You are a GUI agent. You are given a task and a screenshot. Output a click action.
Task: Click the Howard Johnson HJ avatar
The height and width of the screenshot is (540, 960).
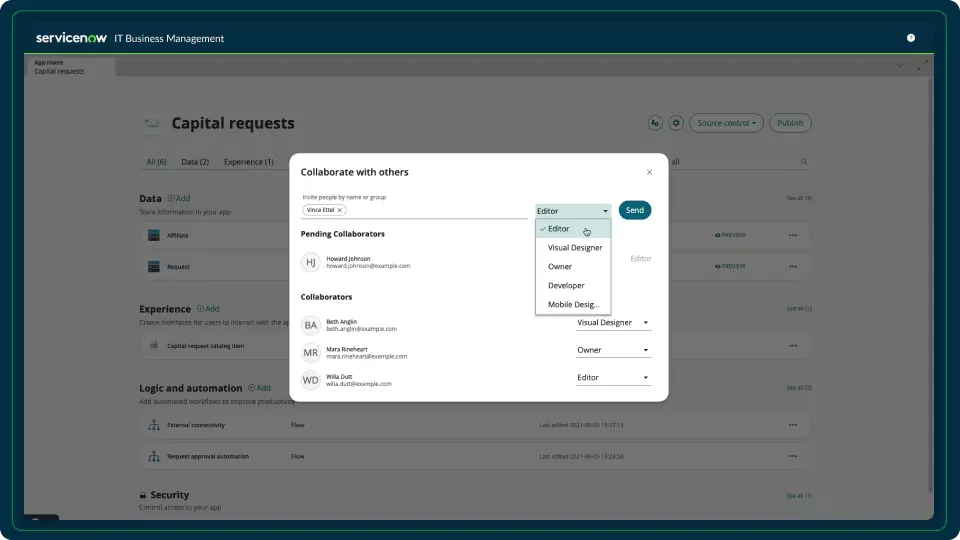tap(311, 262)
